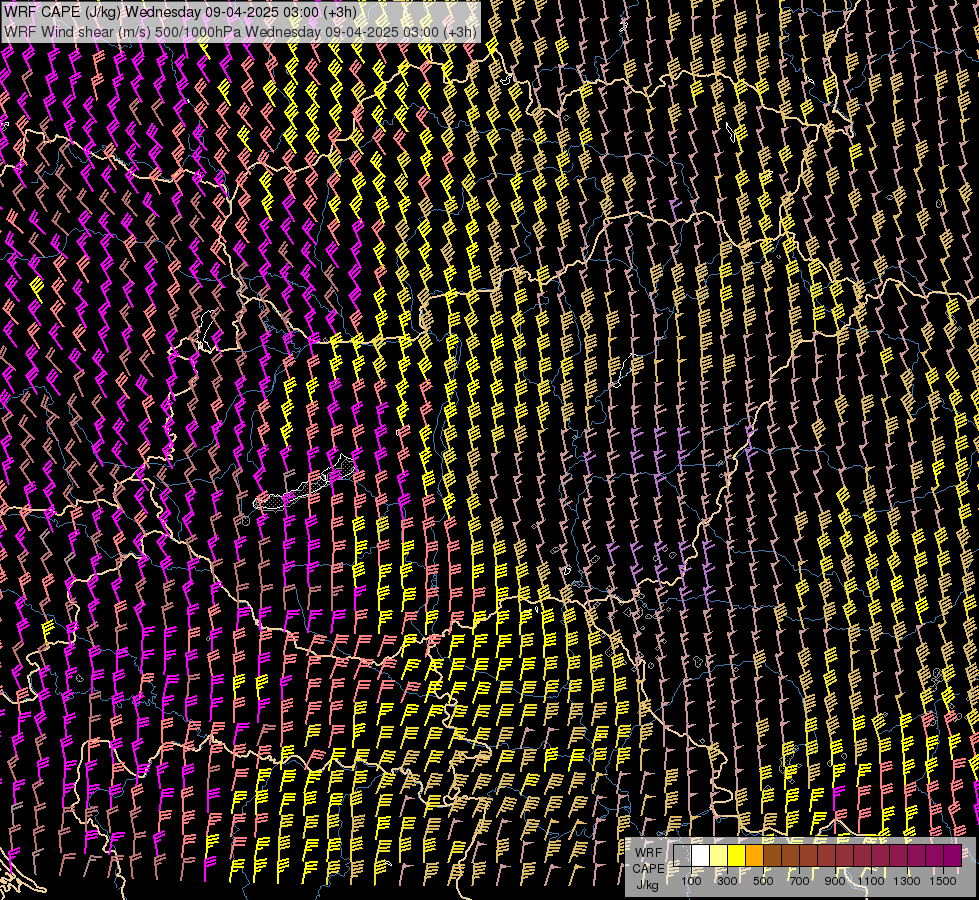Select the bright yellow CAPE legend swatch
The width and height of the screenshot is (979, 900).
737,856
